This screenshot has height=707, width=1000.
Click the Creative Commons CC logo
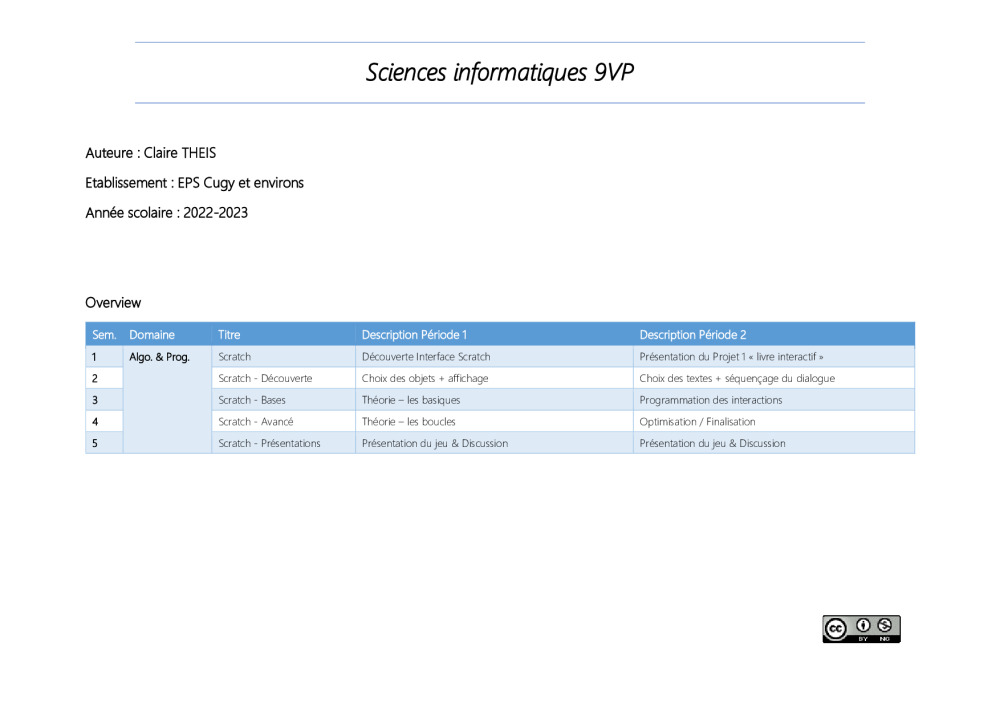(x=836, y=629)
